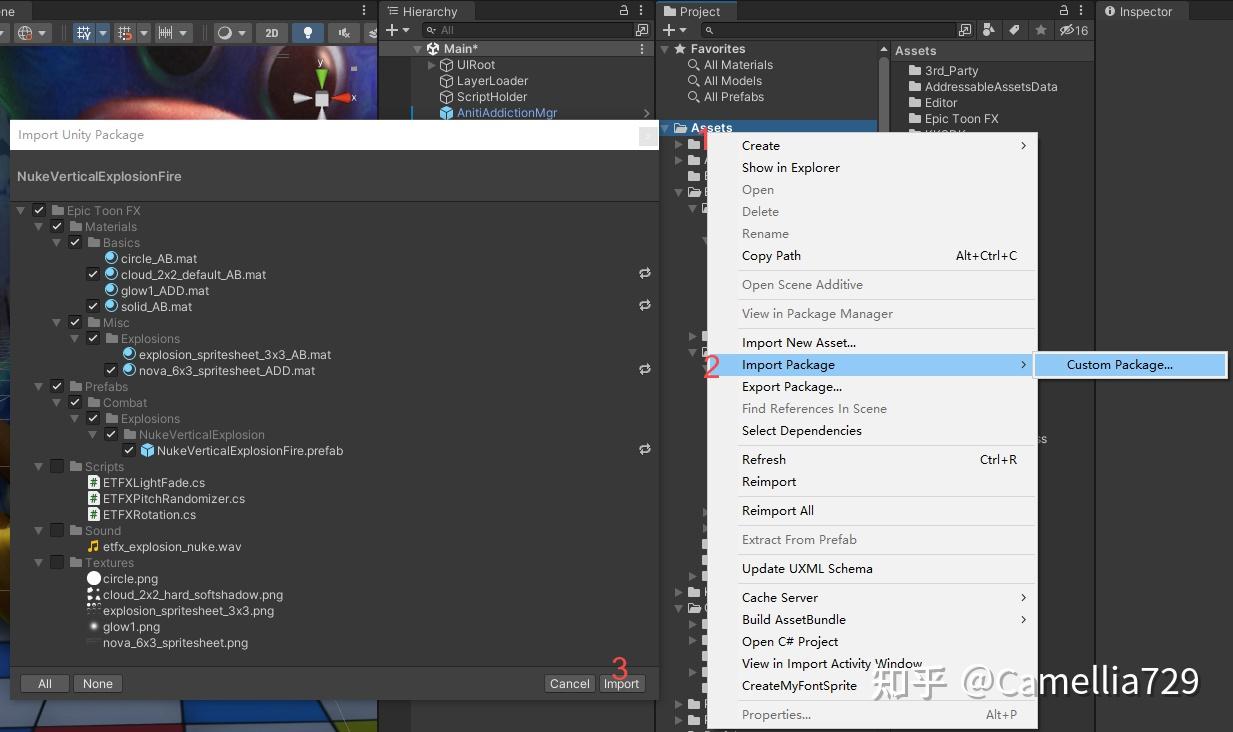The width and height of the screenshot is (1233, 732).
Task: Click the search-by-type icon in Project panel
Action: point(988,30)
